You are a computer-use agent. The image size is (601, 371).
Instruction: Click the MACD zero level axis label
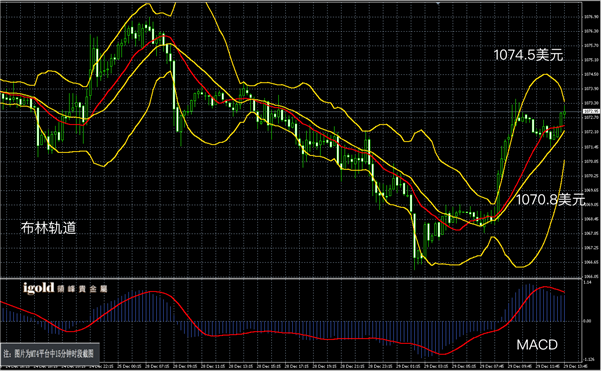point(588,321)
